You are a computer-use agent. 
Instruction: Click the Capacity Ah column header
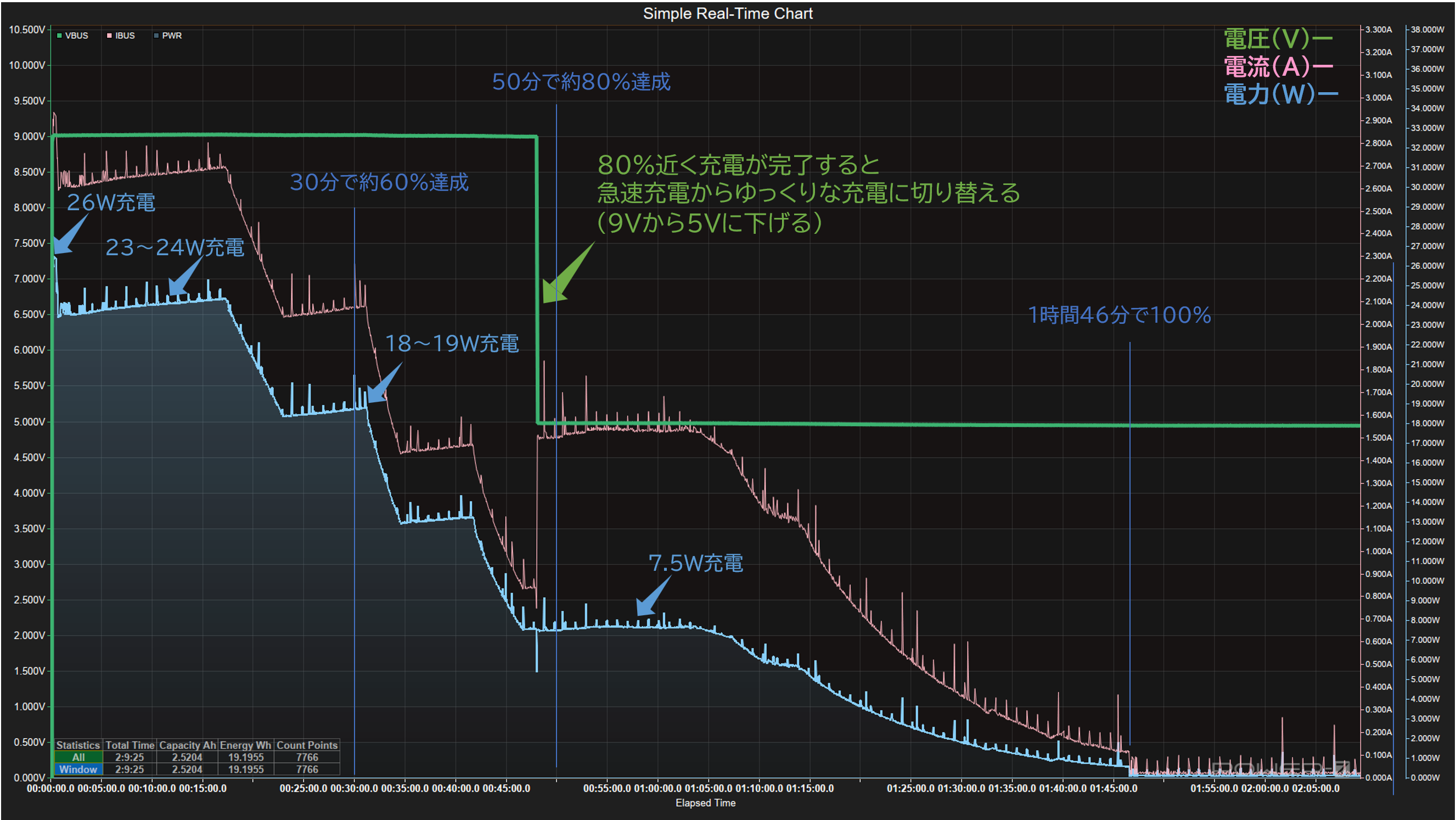187,745
